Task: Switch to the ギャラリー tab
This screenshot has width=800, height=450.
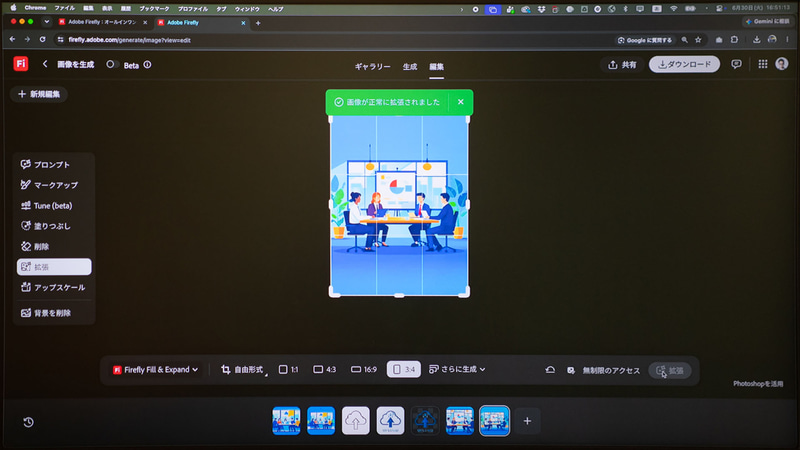Action: pos(372,66)
